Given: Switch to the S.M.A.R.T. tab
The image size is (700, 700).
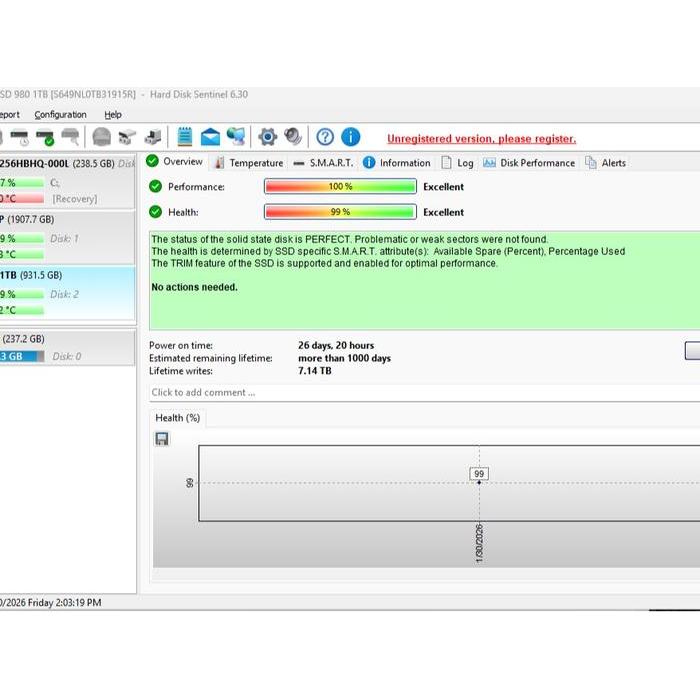Looking at the screenshot, I should (323, 163).
